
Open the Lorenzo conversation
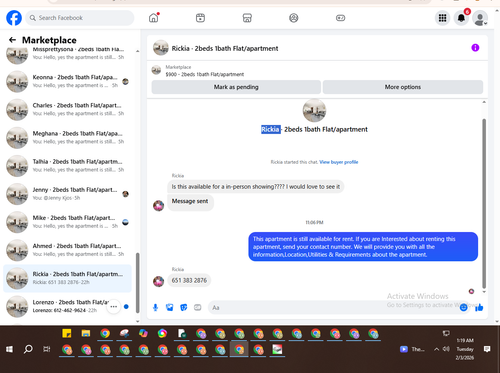pyautogui.click(x=67, y=306)
